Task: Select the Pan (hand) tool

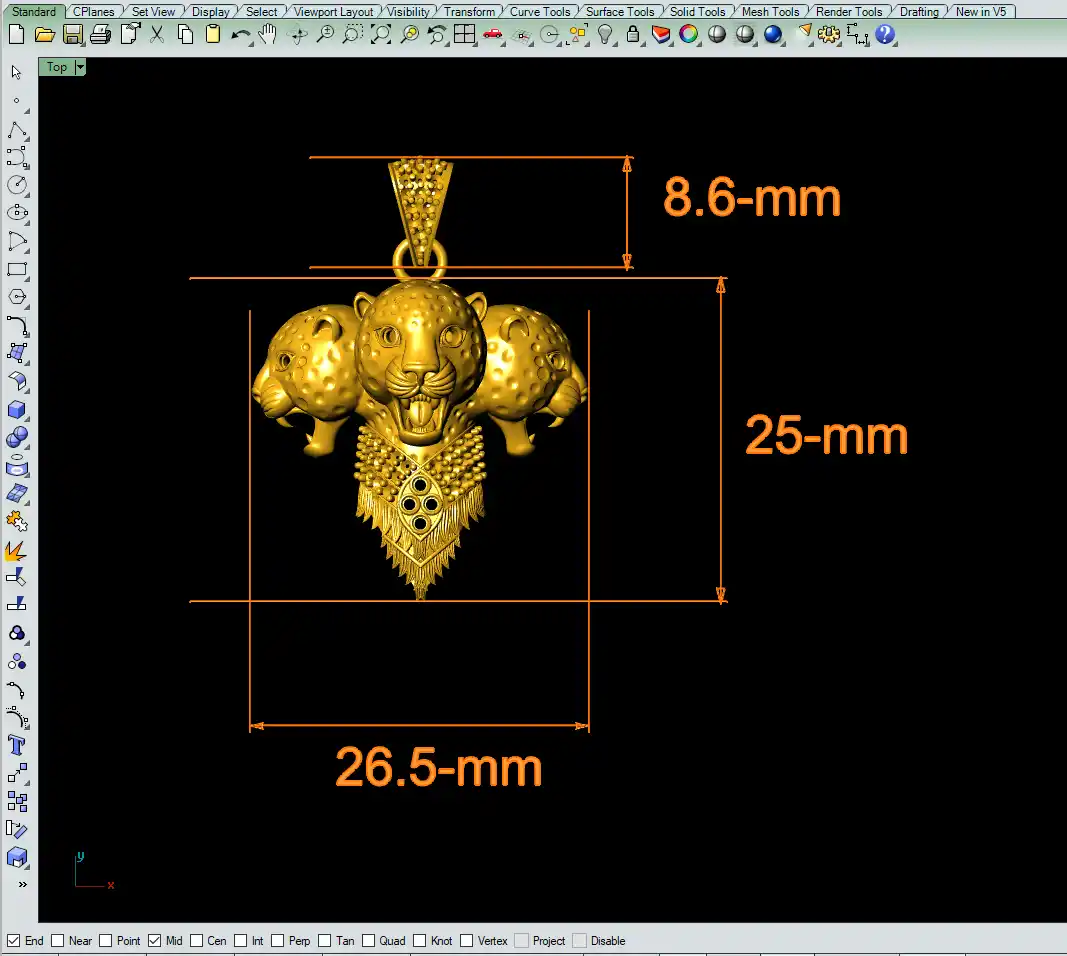Action: [x=268, y=35]
